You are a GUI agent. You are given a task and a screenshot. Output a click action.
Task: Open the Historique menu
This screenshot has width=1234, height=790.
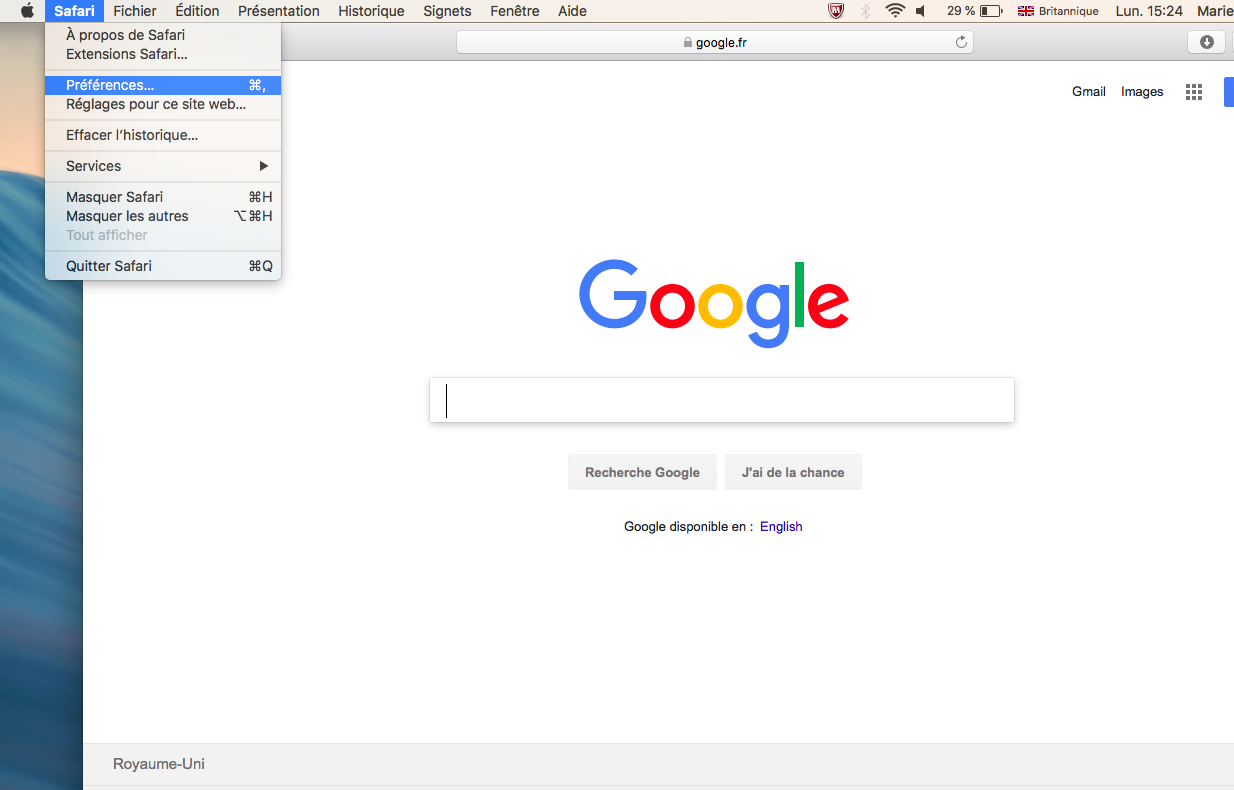coord(371,11)
